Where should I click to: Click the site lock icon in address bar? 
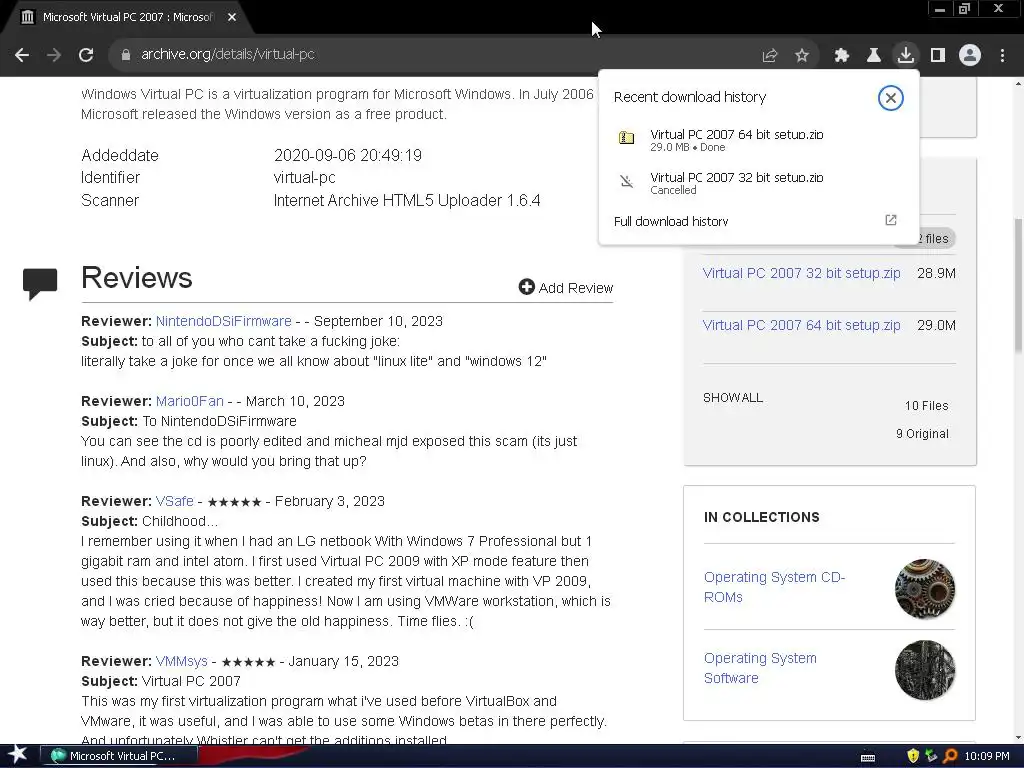pyautogui.click(x=126, y=55)
